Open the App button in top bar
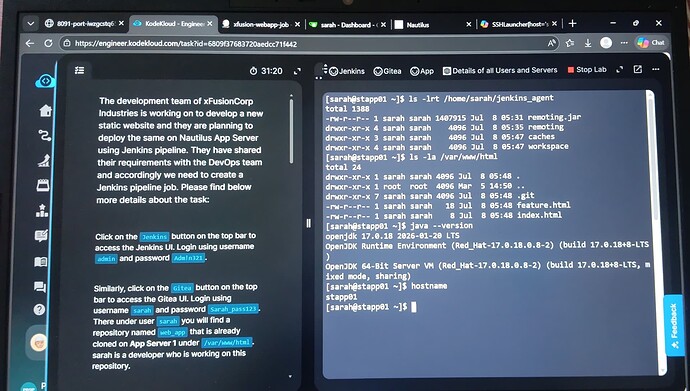690x391 pixels. point(422,71)
